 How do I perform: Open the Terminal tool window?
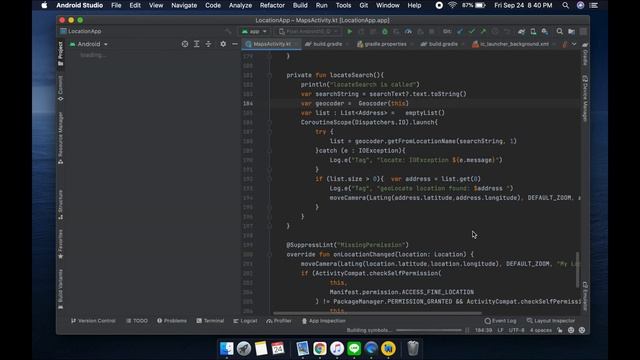click(x=210, y=321)
